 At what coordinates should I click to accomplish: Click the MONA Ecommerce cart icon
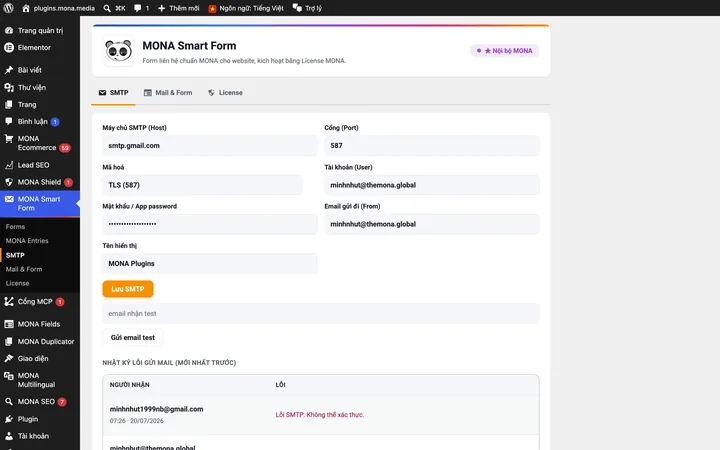9,139
